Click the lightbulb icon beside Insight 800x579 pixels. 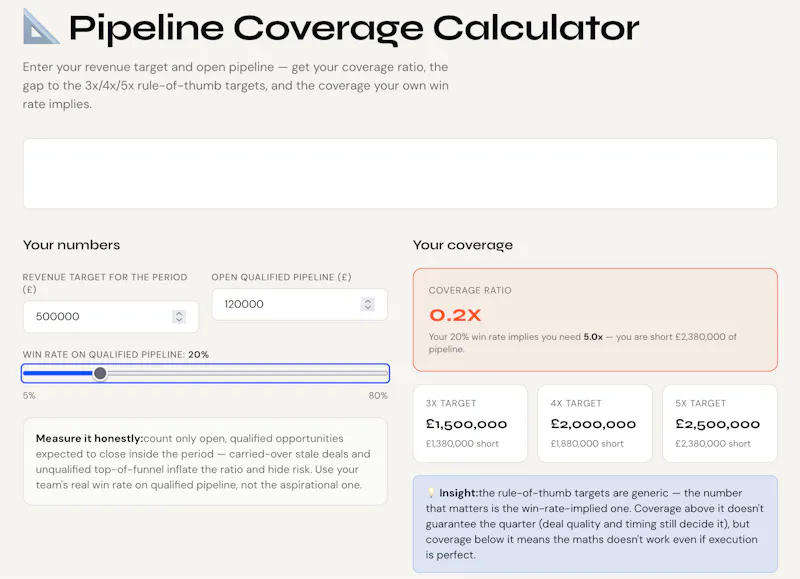(431, 493)
